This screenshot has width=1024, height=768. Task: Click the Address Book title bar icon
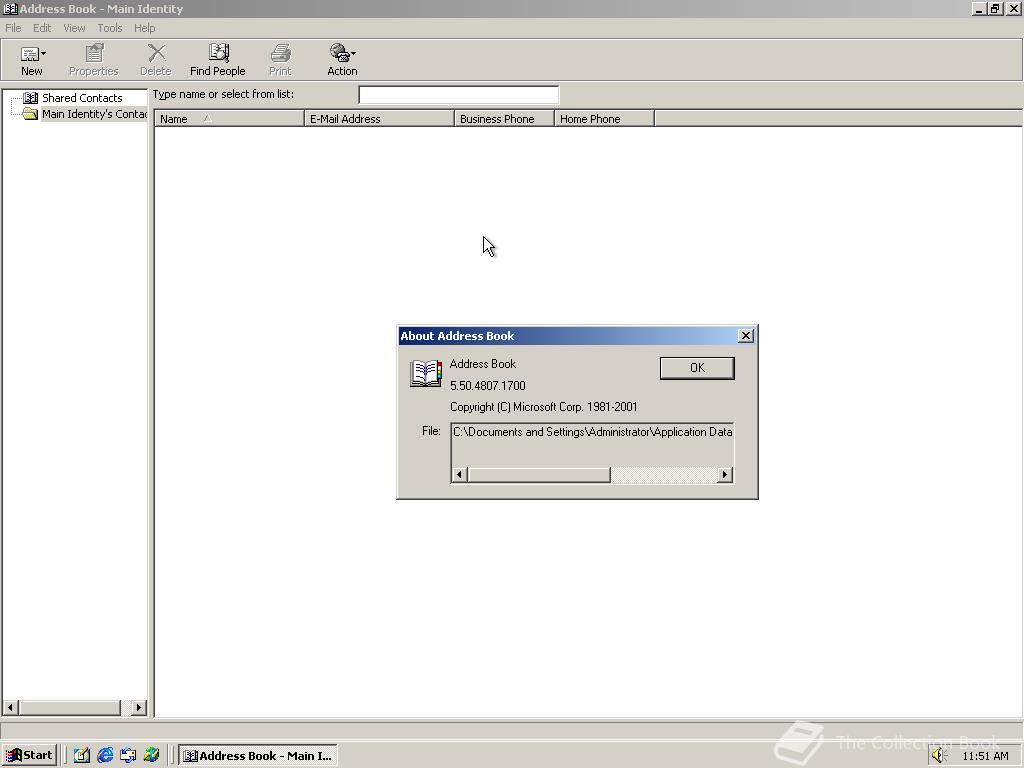pos(10,9)
